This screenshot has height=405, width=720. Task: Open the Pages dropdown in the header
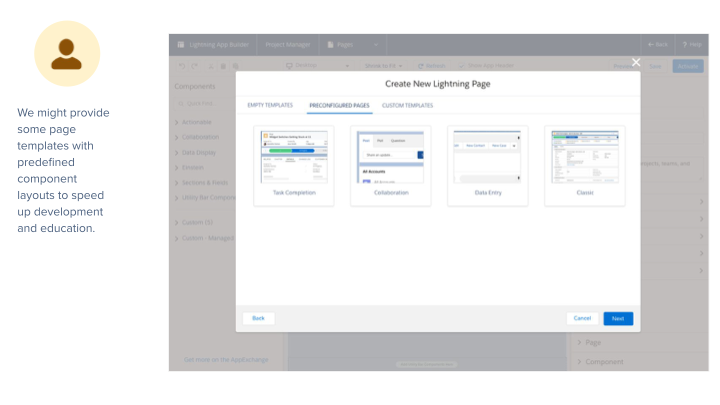pos(375,45)
